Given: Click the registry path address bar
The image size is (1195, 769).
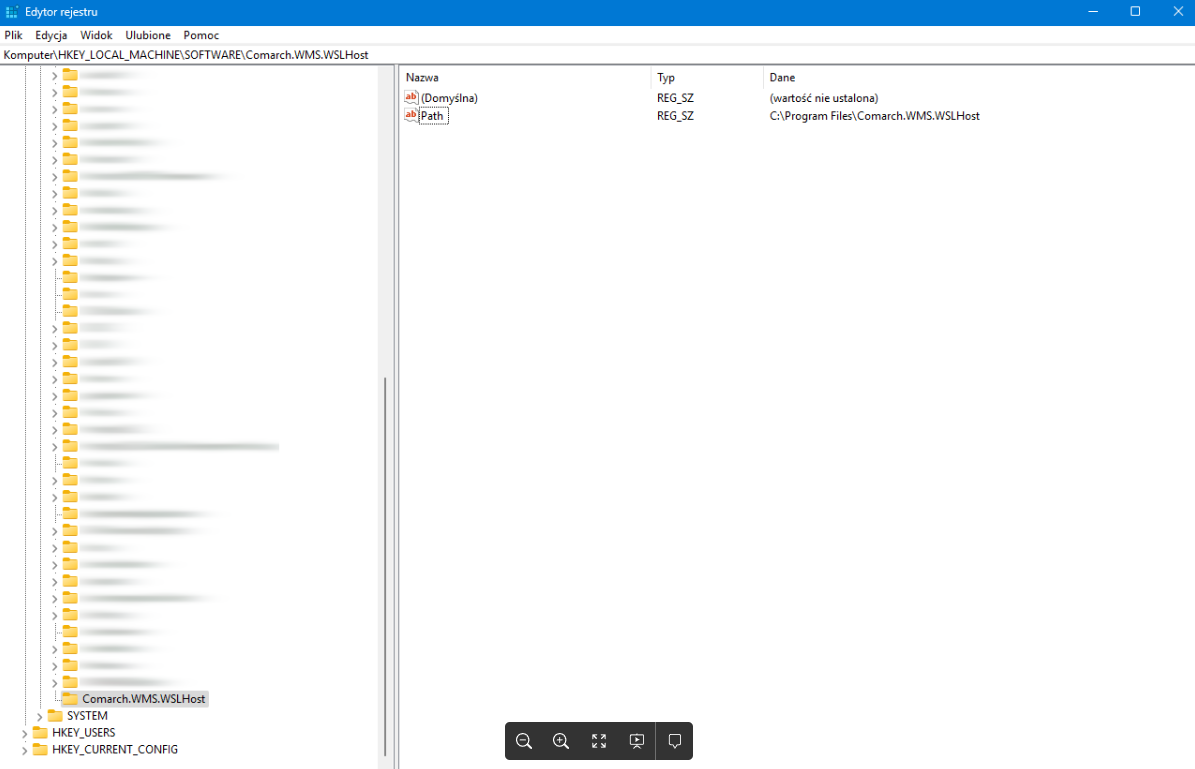Looking at the screenshot, I should click(x=598, y=55).
